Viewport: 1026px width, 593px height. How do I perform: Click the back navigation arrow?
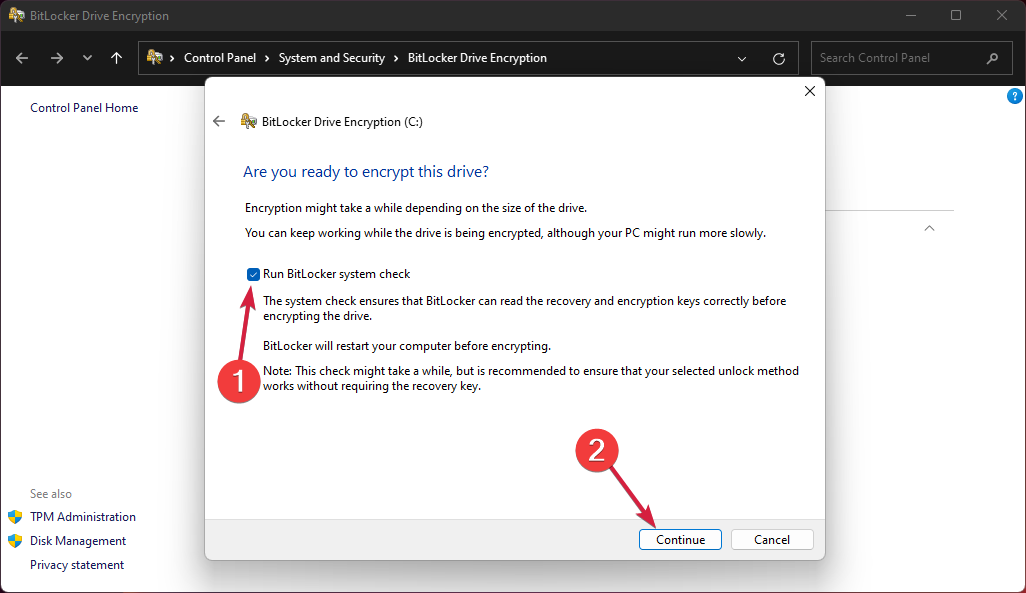pyautogui.click(x=21, y=58)
